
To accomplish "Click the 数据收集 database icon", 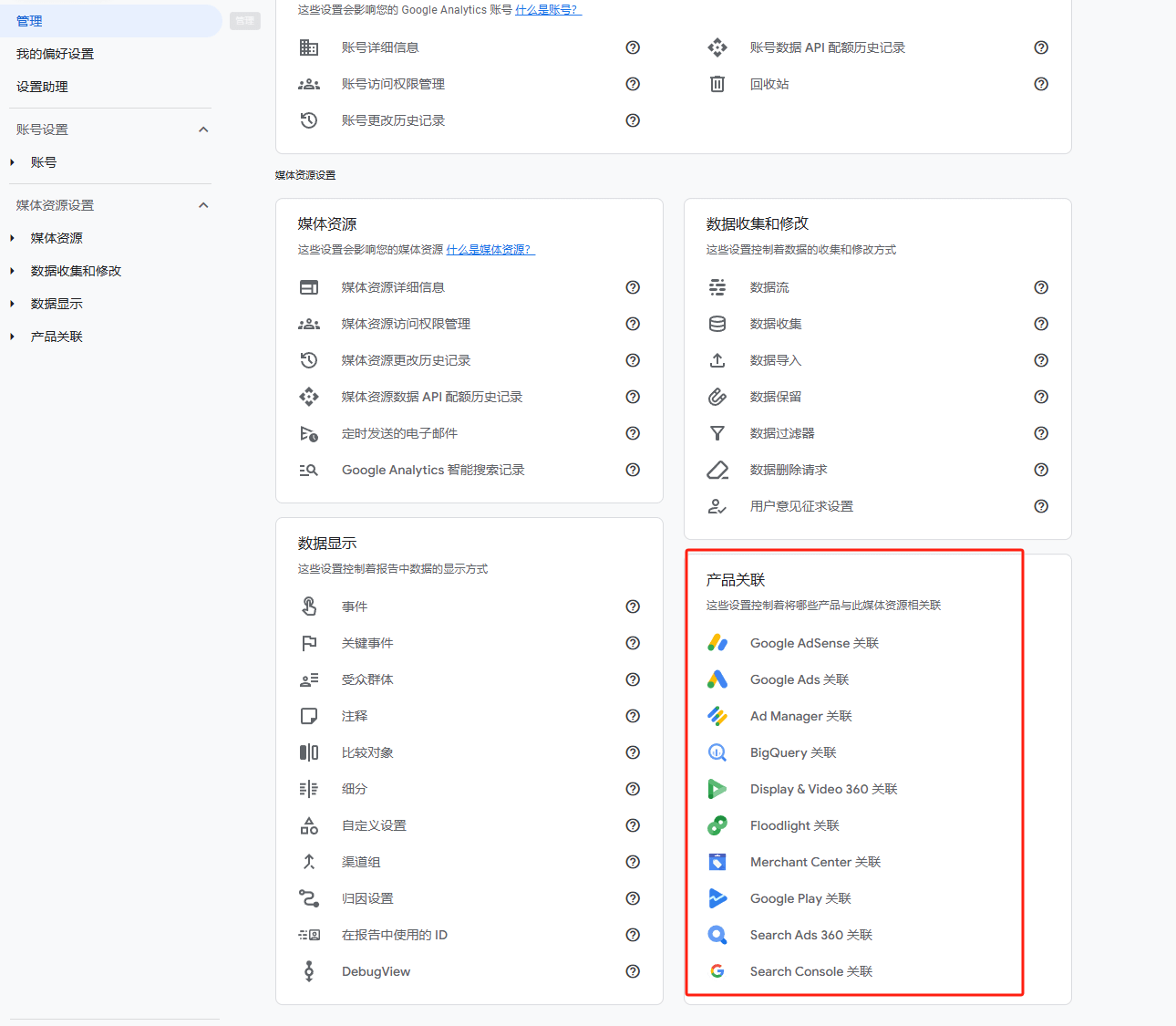I will 717,324.
